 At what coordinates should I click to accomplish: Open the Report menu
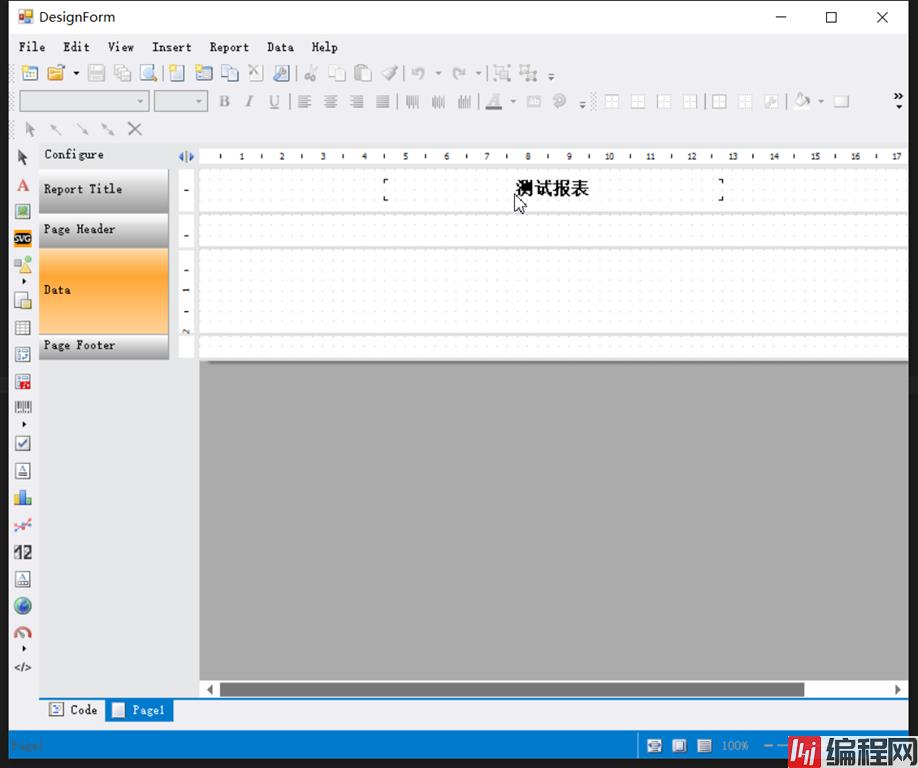tap(229, 47)
